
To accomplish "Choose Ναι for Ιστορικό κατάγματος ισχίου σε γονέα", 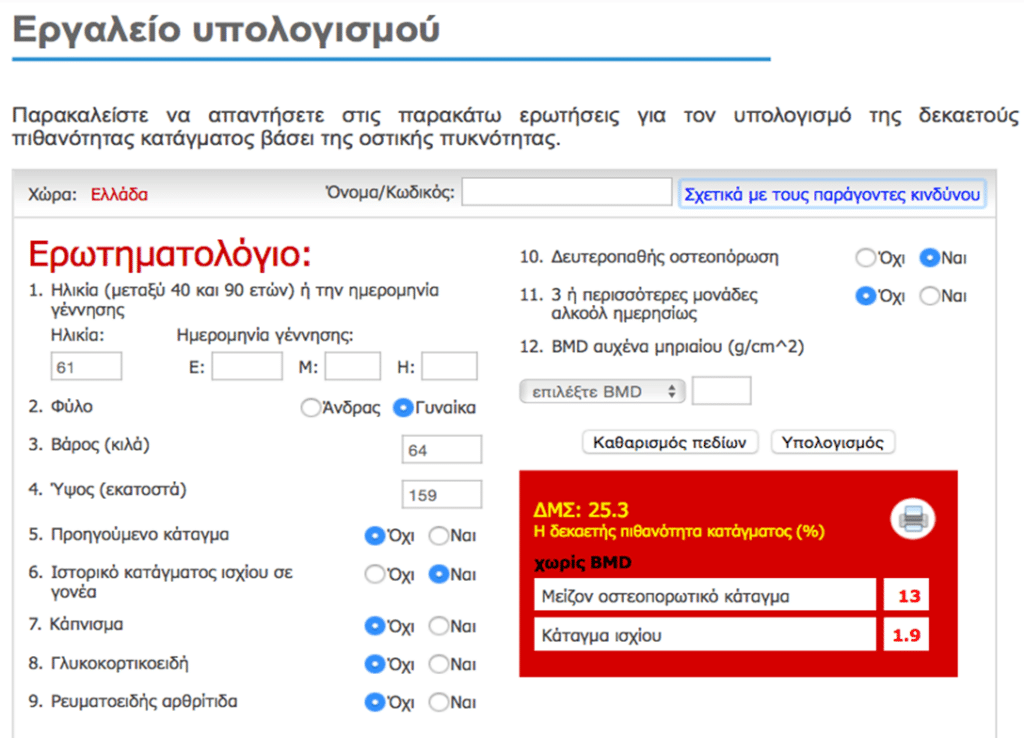I will point(439,575).
